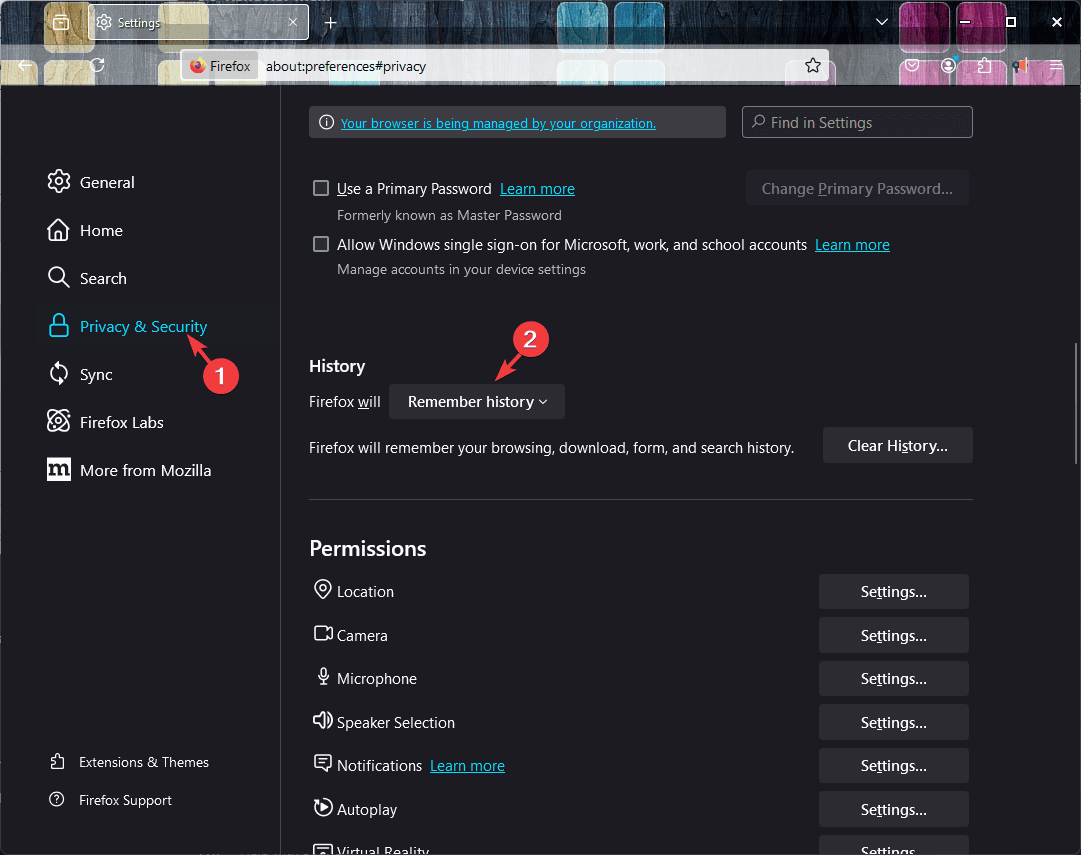Open the application hamburger menu

click(x=1055, y=66)
